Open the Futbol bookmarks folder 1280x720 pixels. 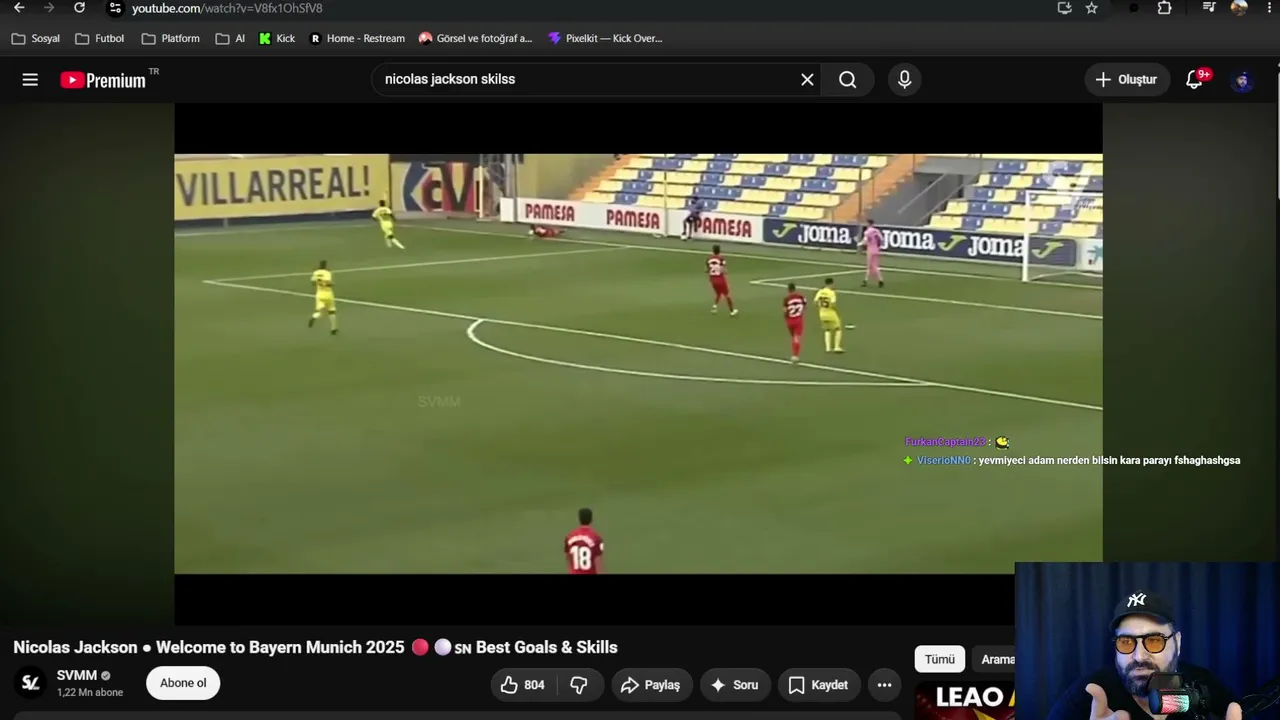(x=100, y=39)
